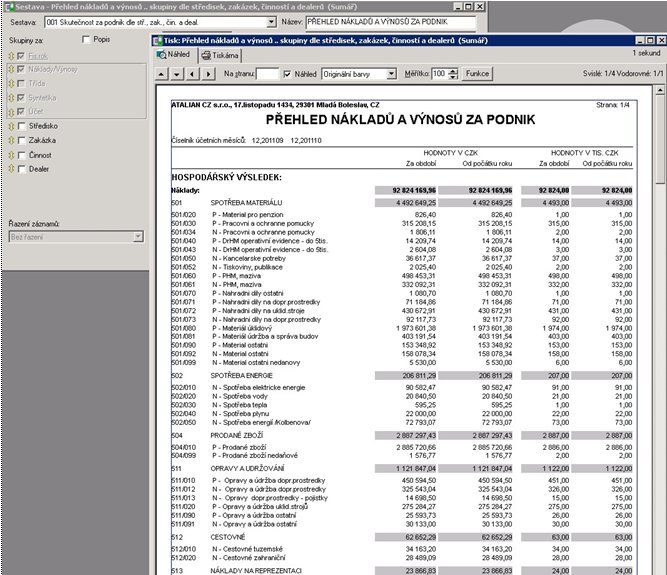Switch to the Náhled tab

(174, 55)
